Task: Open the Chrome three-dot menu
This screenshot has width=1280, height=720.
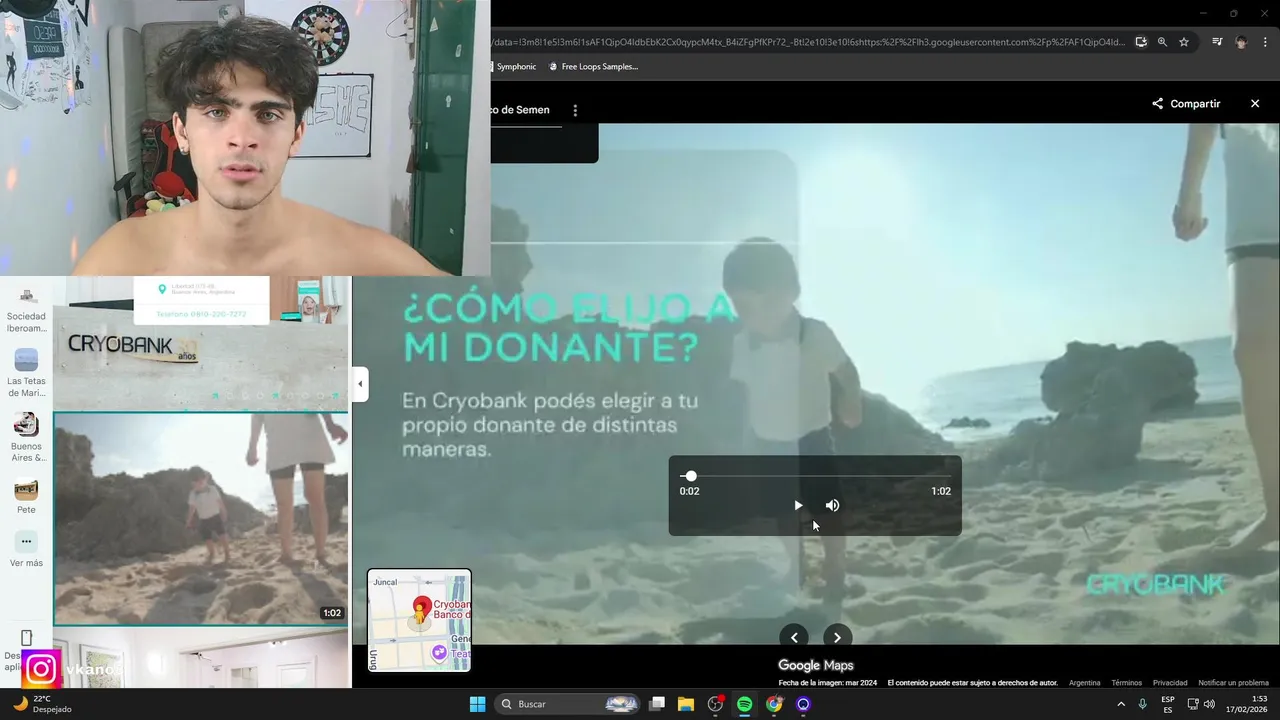Action: 1266,42
